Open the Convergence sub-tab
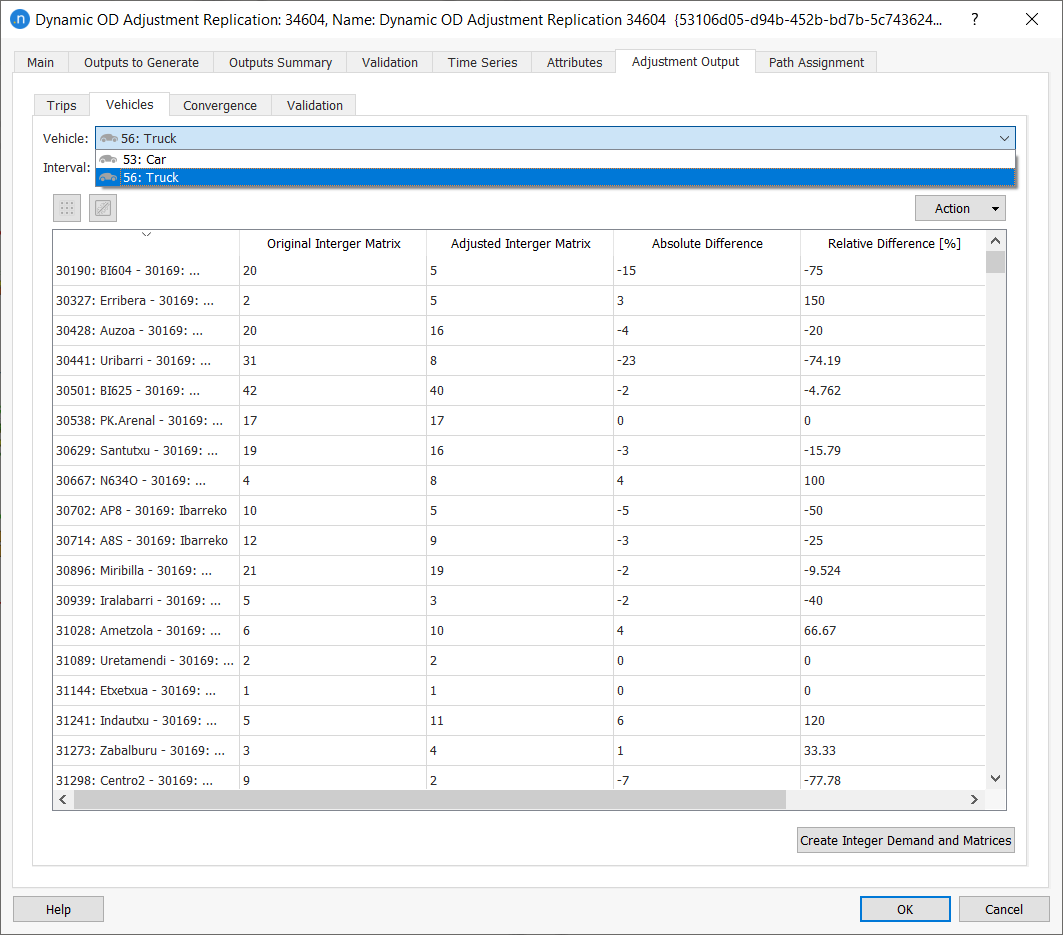The height and width of the screenshot is (935, 1063). [x=220, y=105]
